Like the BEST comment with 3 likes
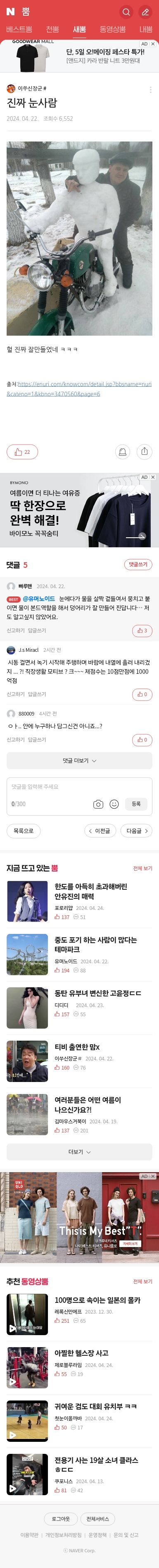Image resolution: width=159 pixels, height=1568 pixels. 142,631
